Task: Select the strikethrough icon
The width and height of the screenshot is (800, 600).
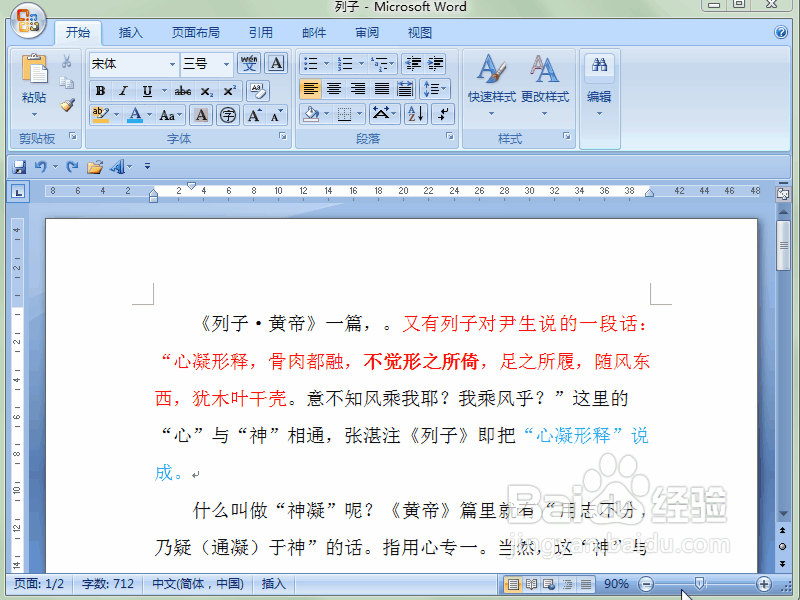Action: coord(183,91)
